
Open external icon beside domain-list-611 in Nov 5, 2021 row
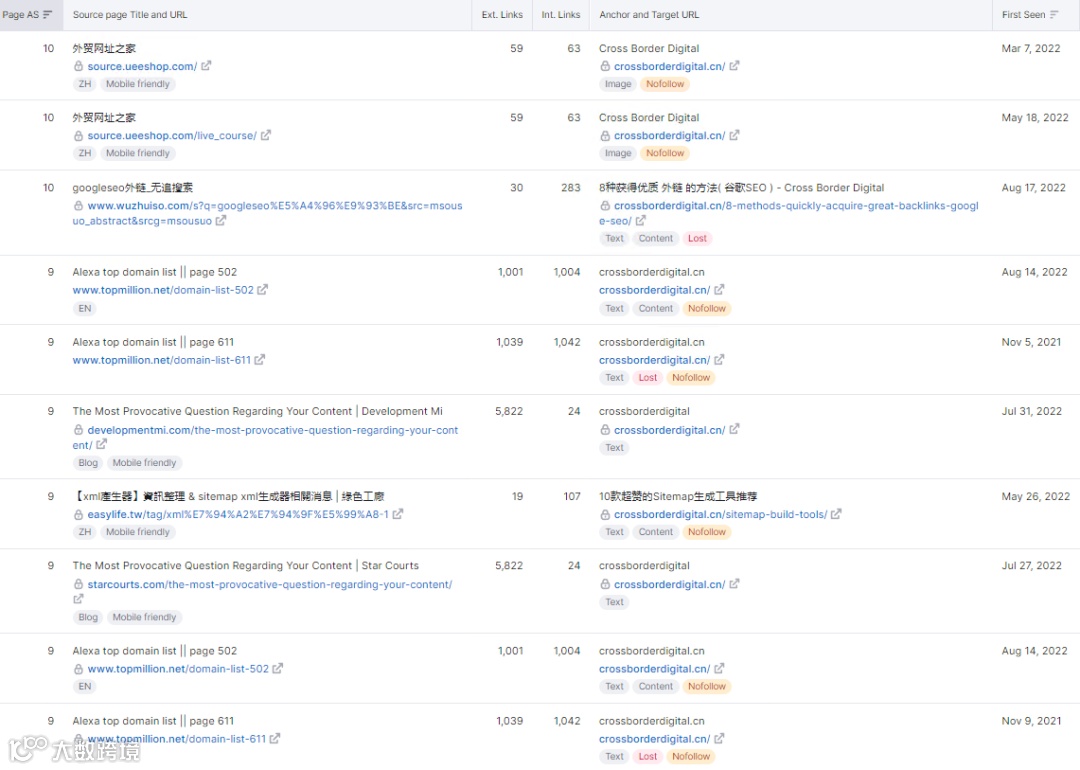click(x=260, y=360)
